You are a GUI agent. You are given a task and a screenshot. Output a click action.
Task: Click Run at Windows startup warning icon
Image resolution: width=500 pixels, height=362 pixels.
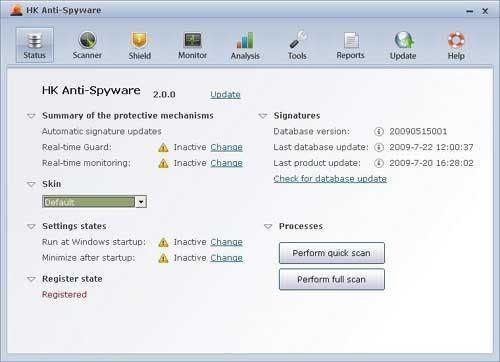point(163,242)
